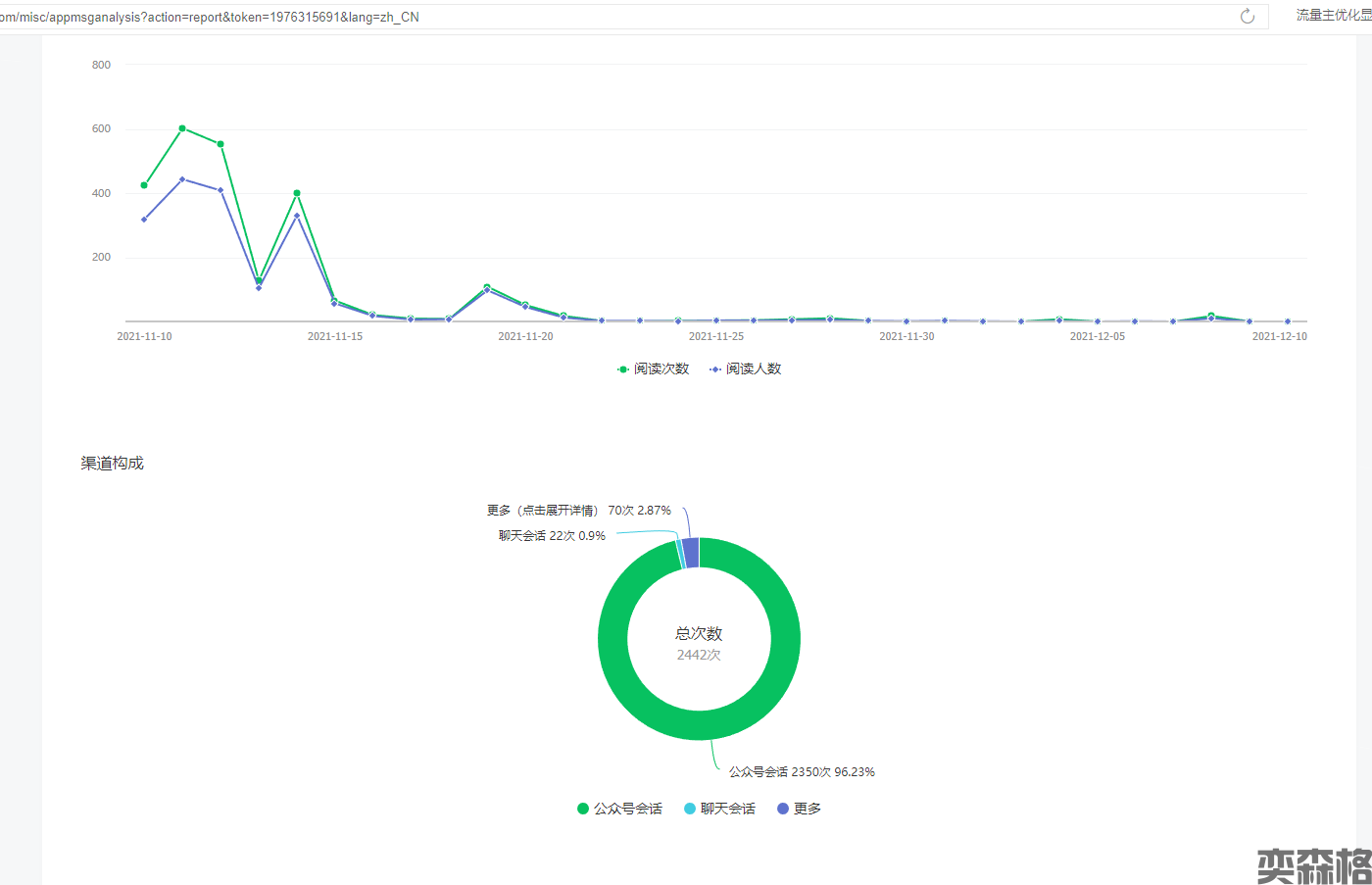Click the first green data point on 2021-11-10

click(x=144, y=185)
